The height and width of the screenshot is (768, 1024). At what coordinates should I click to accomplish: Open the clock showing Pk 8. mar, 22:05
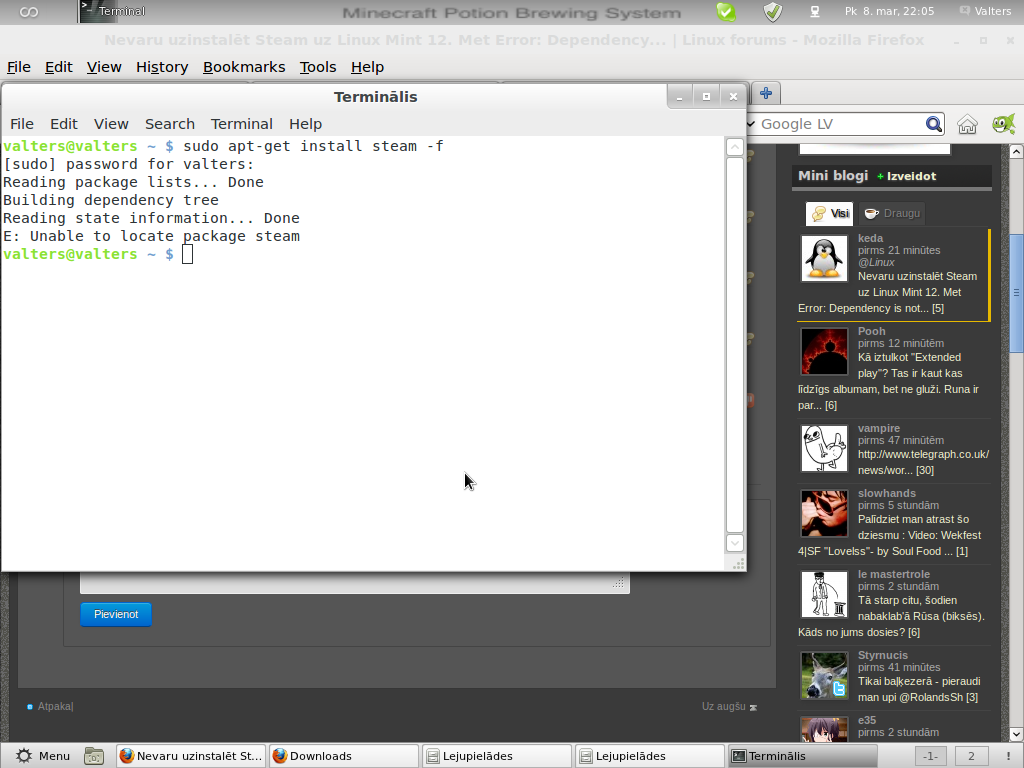coord(889,11)
